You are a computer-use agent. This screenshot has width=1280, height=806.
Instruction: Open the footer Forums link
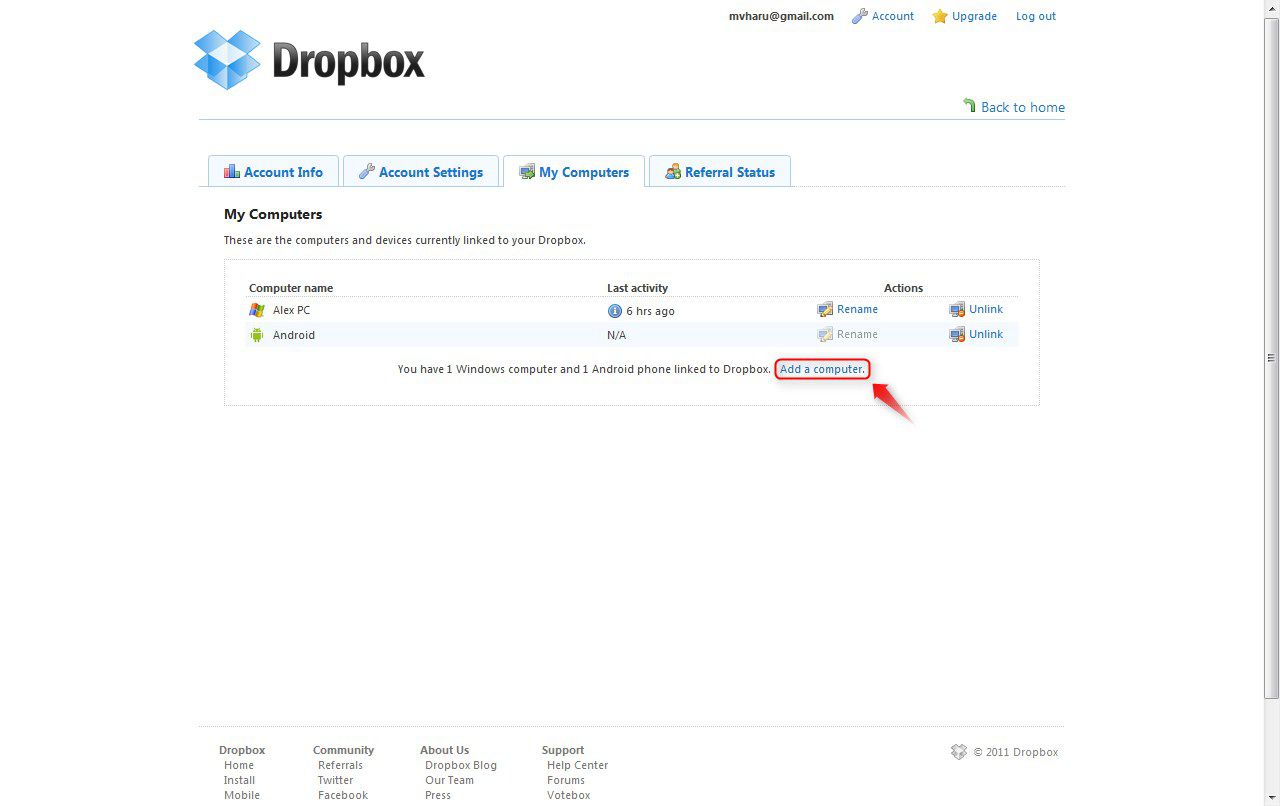click(x=566, y=780)
